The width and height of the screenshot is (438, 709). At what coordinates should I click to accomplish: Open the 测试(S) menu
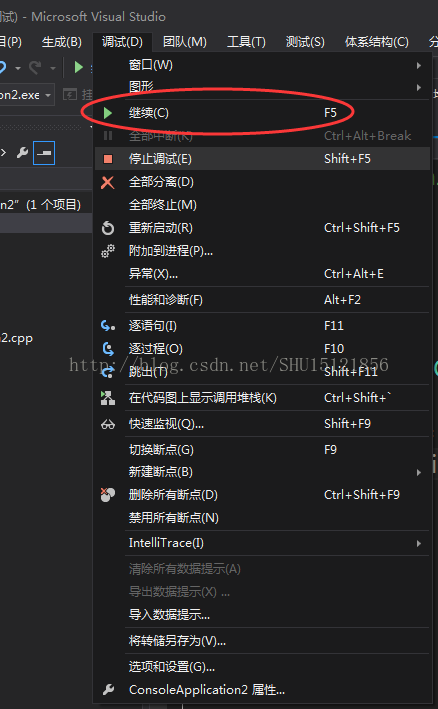[305, 42]
